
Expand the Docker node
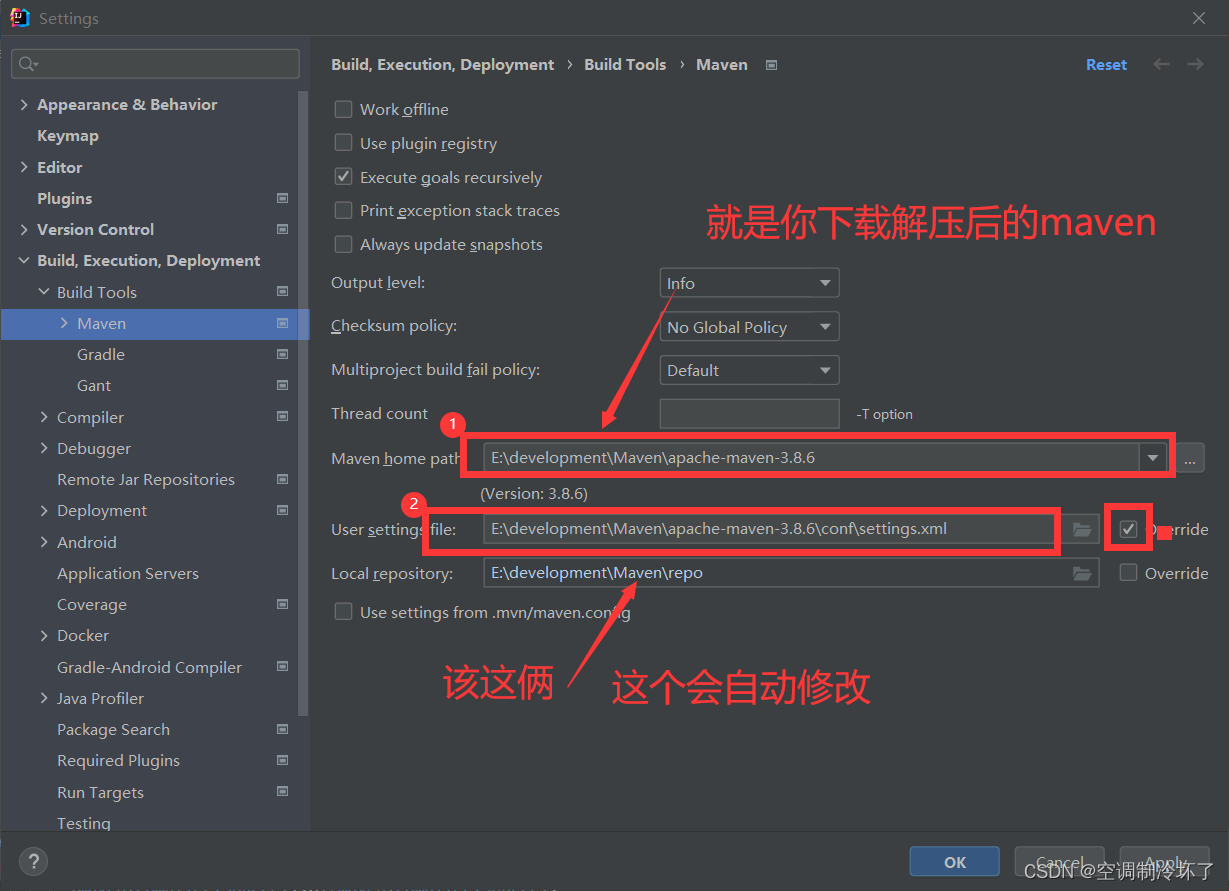point(44,635)
